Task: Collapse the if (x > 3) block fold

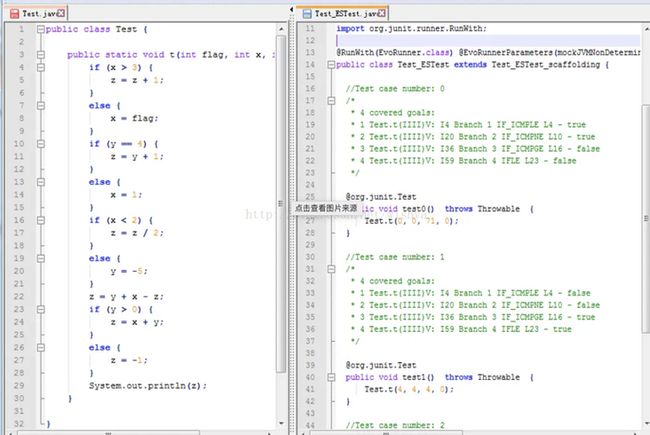Action: (41, 68)
